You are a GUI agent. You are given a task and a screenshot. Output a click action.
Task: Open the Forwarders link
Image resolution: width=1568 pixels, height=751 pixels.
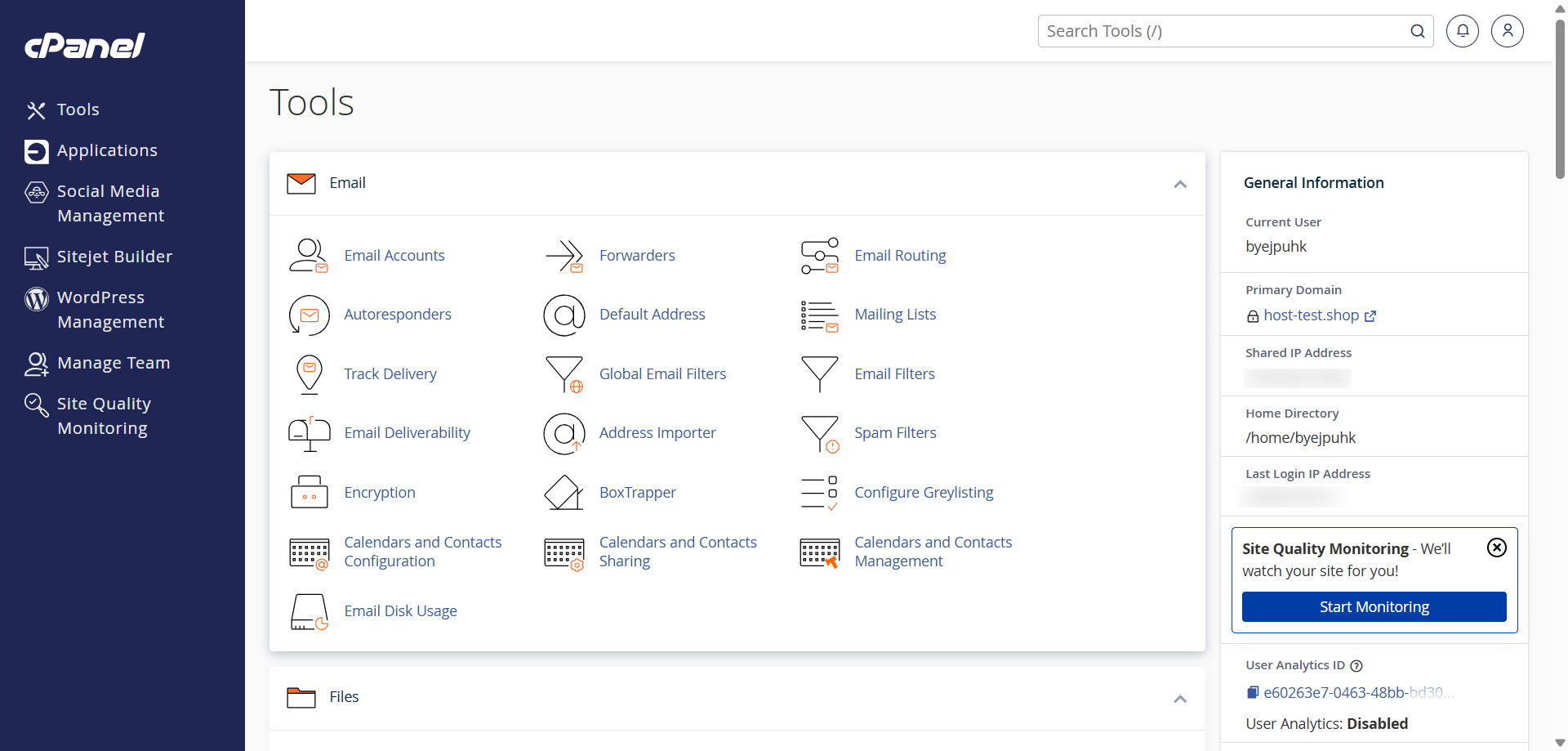637,256
